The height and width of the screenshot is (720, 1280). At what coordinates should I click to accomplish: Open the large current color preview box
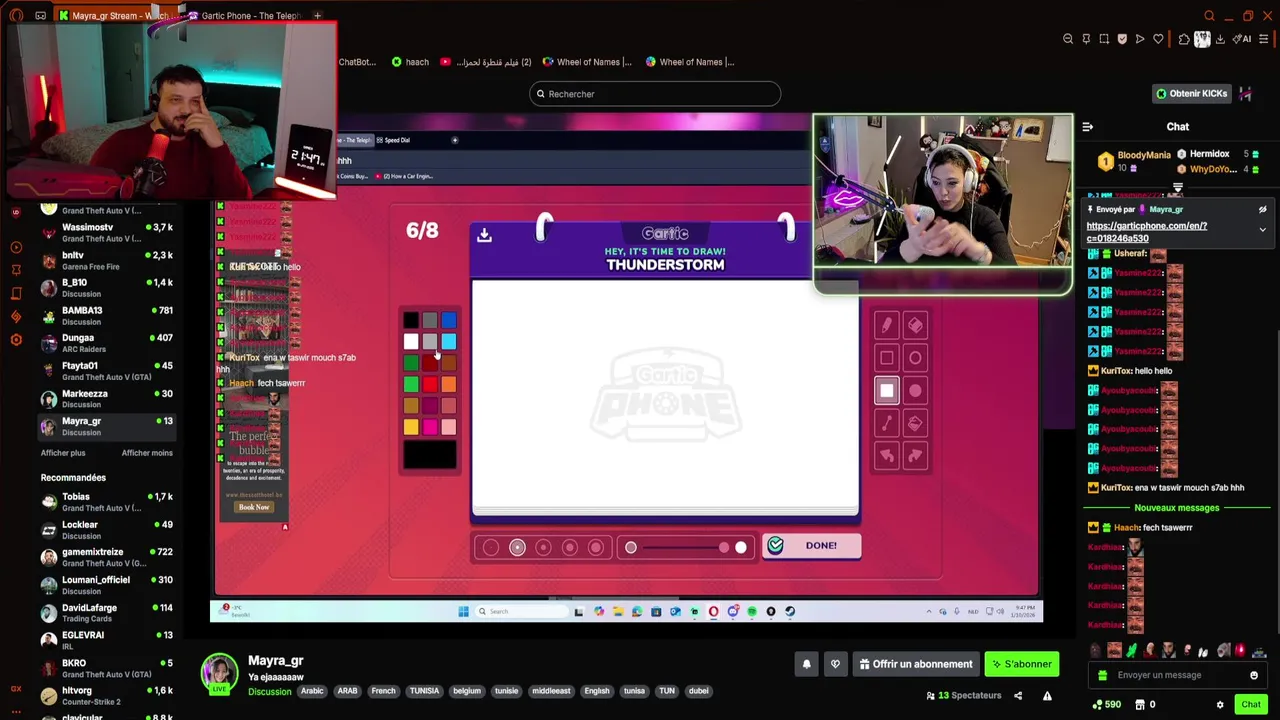pos(430,455)
